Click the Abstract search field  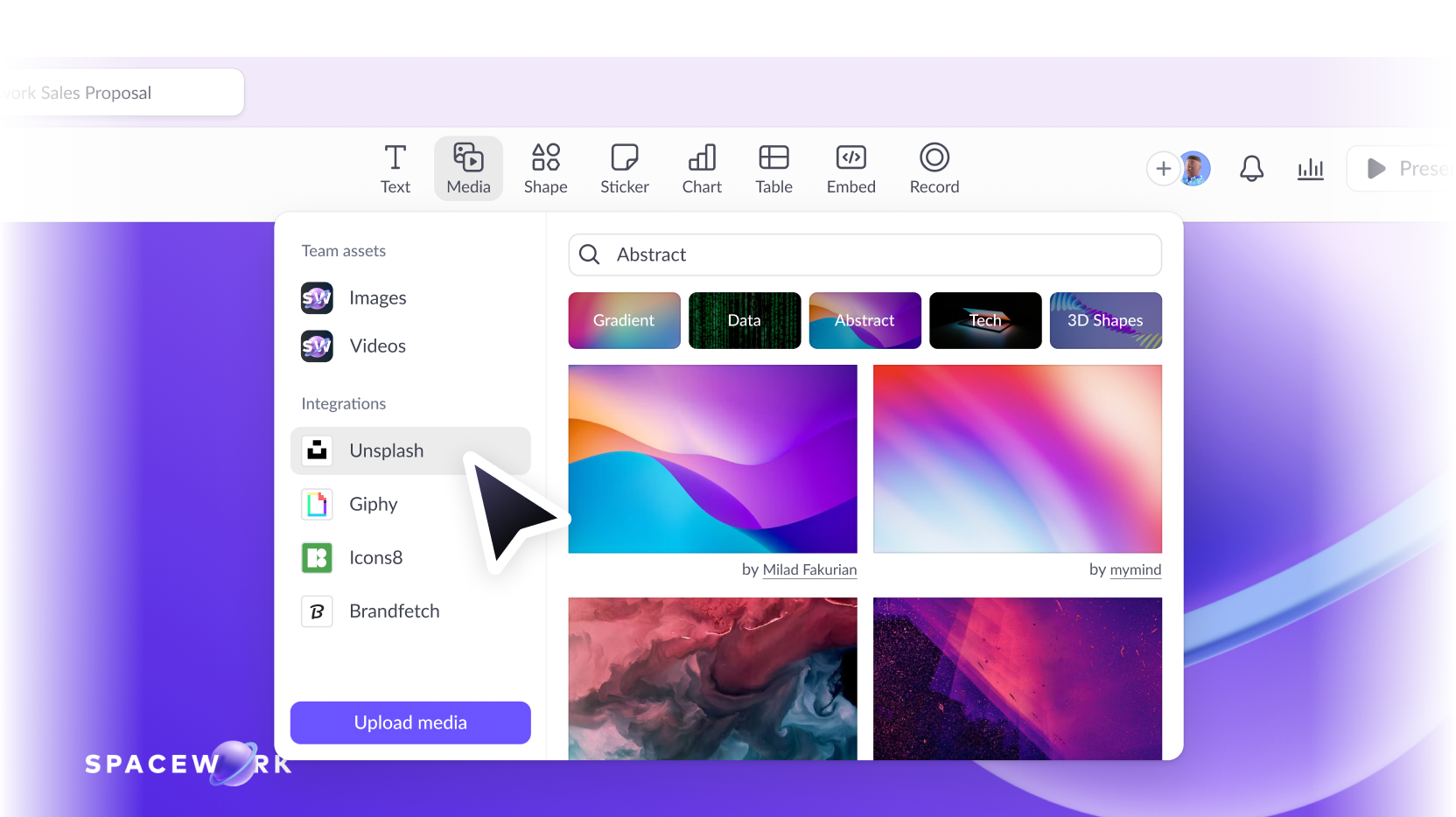pyautogui.click(x=864, y=255)
